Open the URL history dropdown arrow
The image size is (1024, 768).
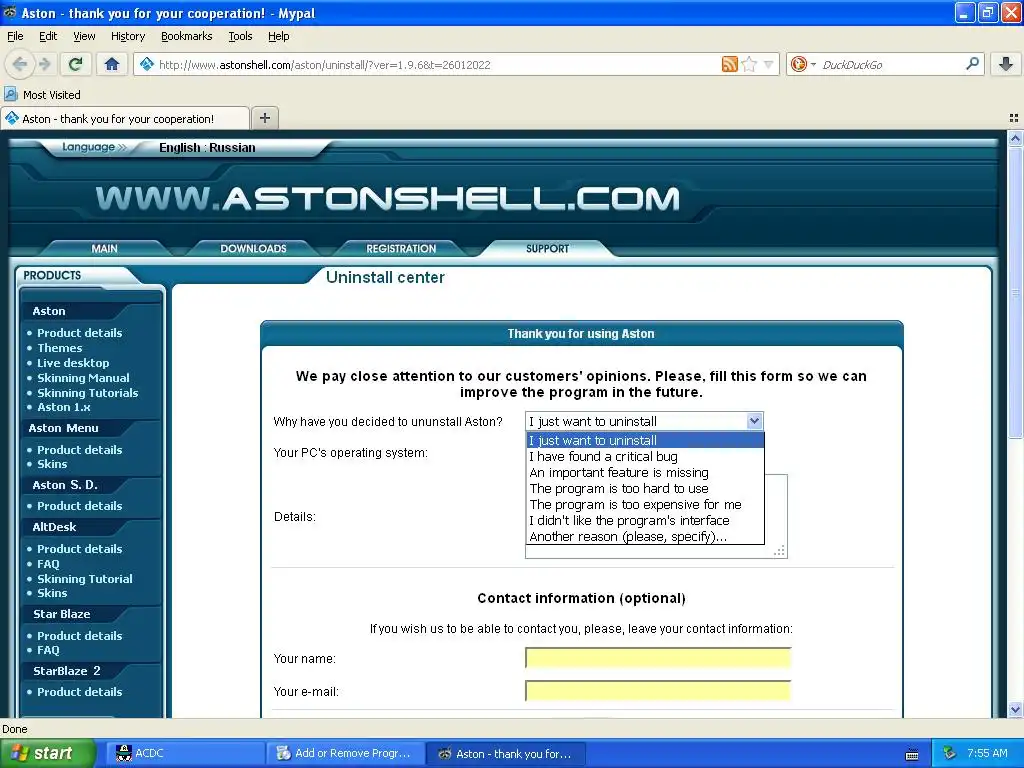coord(769,64)
